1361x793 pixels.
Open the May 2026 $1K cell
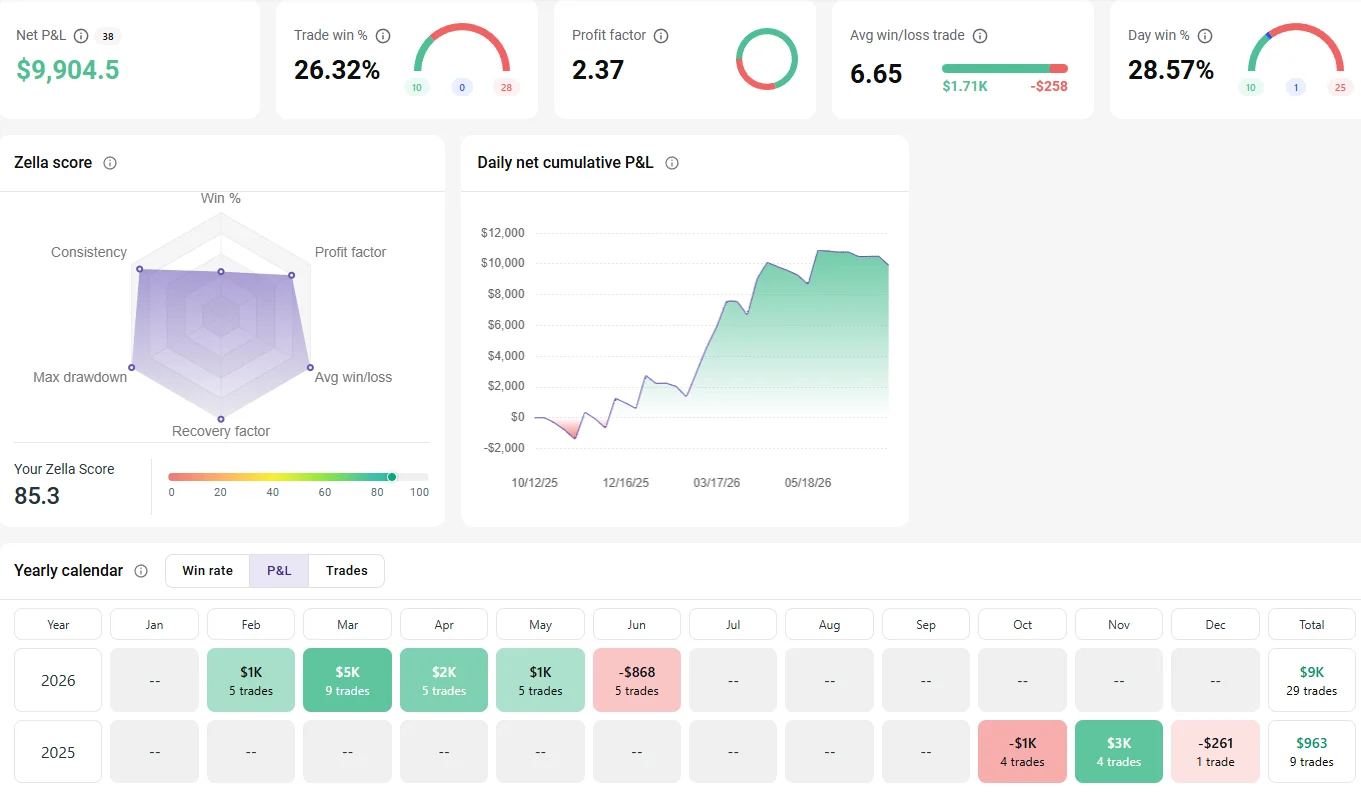point(540,680)
